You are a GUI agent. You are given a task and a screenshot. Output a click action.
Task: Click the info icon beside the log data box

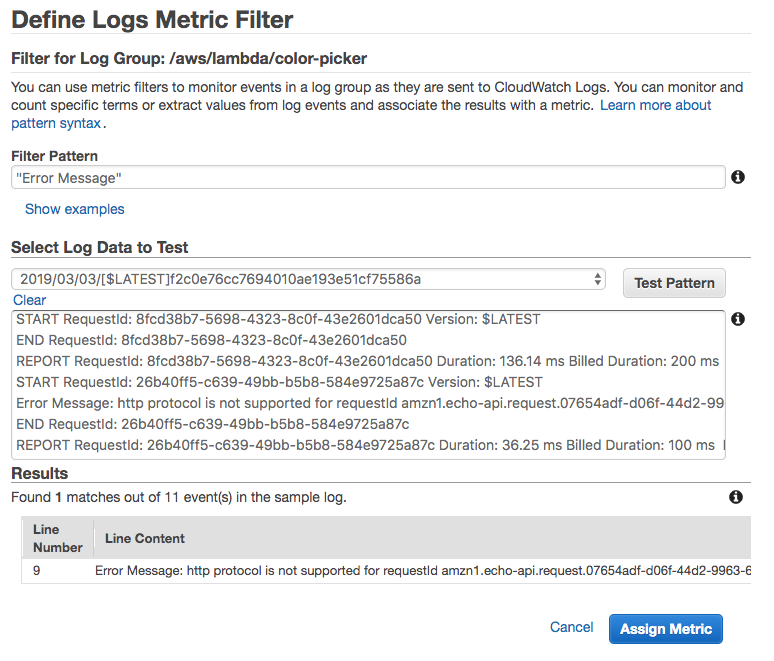click(x=738, y=319)
